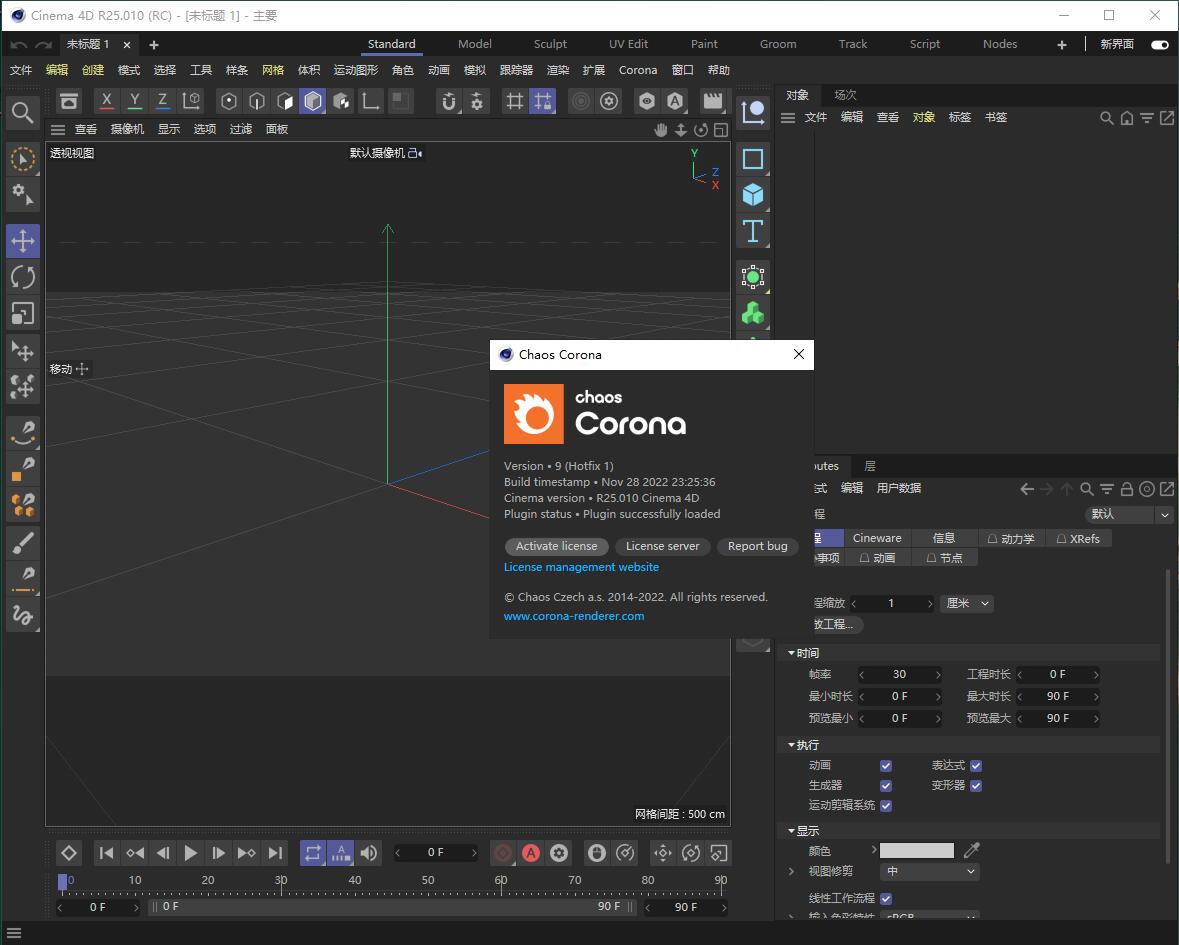Open the www.corona-renderer.com link
This screenshot has height=945, width=1179.
(x=573, y=615)
